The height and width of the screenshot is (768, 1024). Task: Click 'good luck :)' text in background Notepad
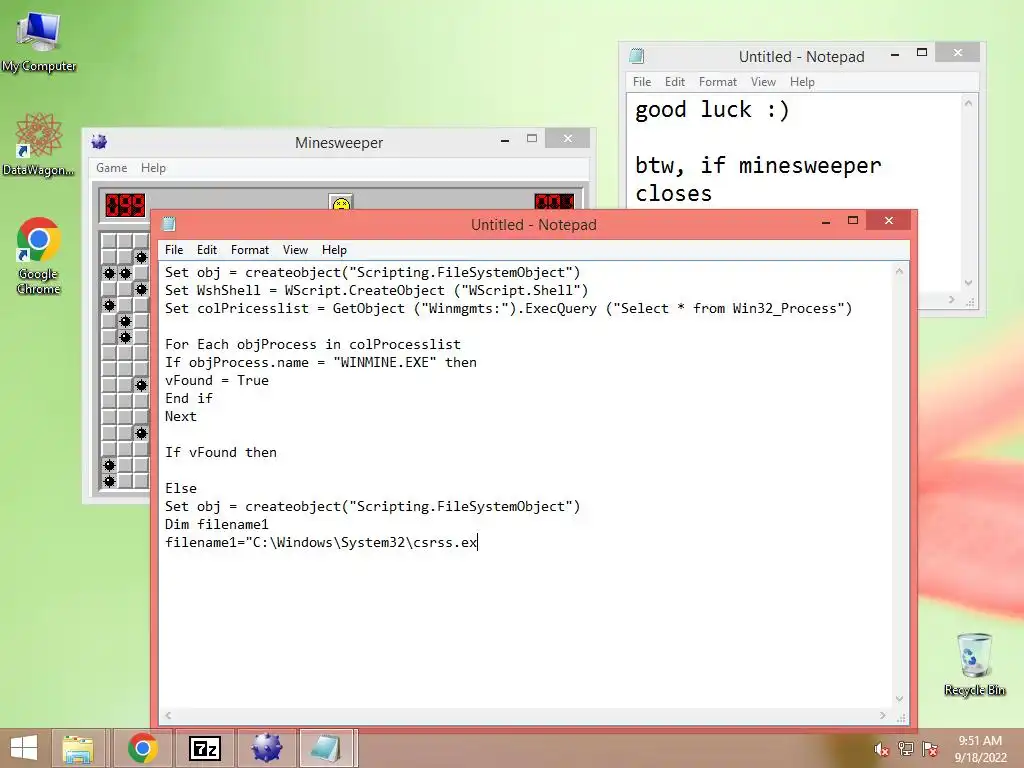pos(712,110)
